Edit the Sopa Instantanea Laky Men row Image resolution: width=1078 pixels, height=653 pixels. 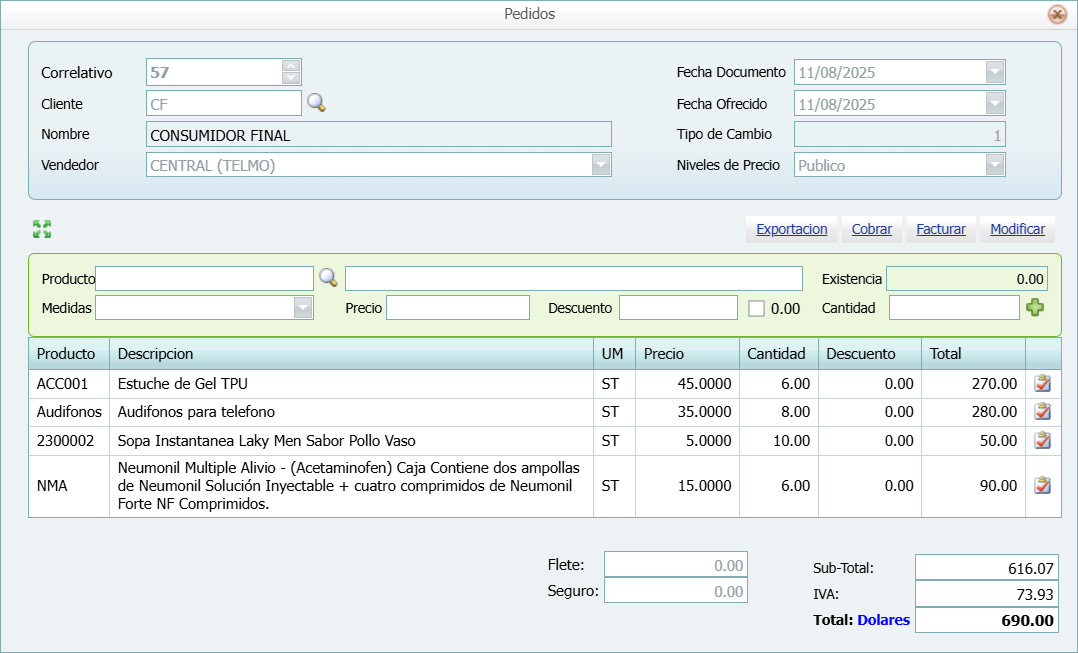[1042, 440]
